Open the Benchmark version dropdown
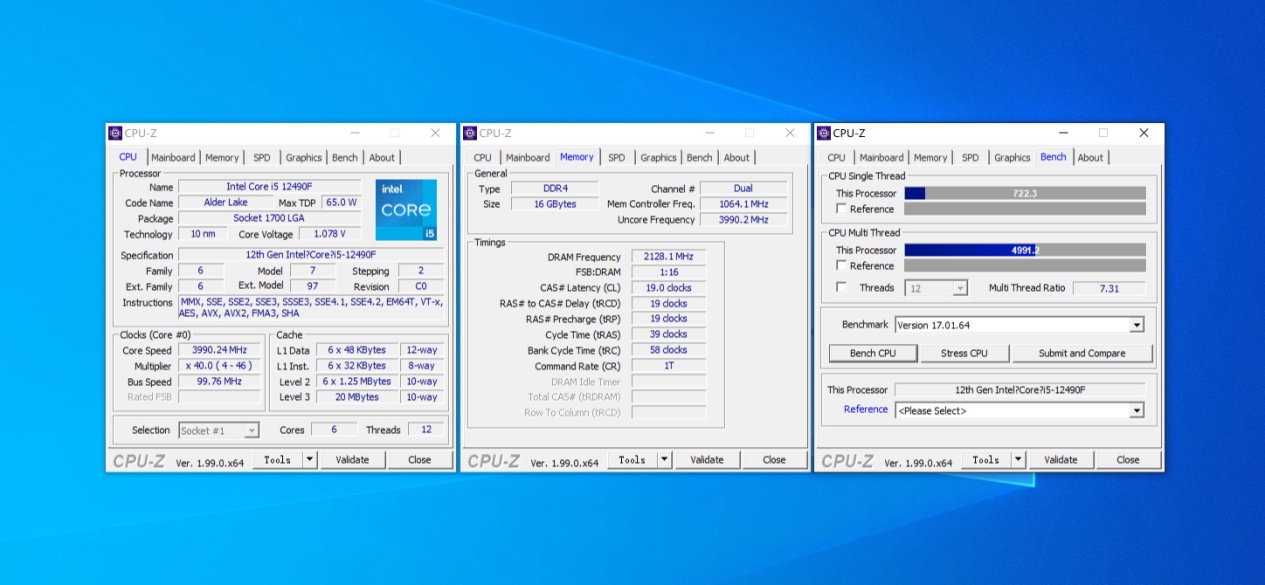The image size is (1265, 585). pyautogui.click(x=1136, y=325)
